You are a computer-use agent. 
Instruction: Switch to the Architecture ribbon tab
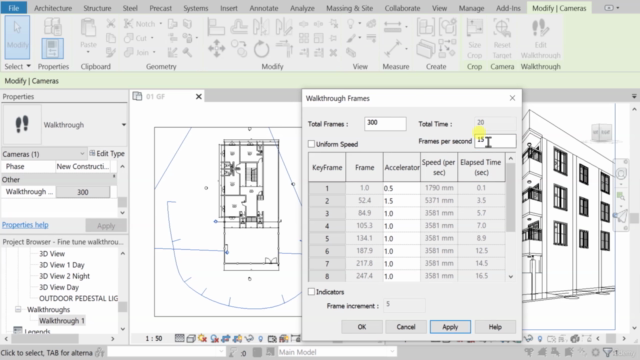coord(53,8)
